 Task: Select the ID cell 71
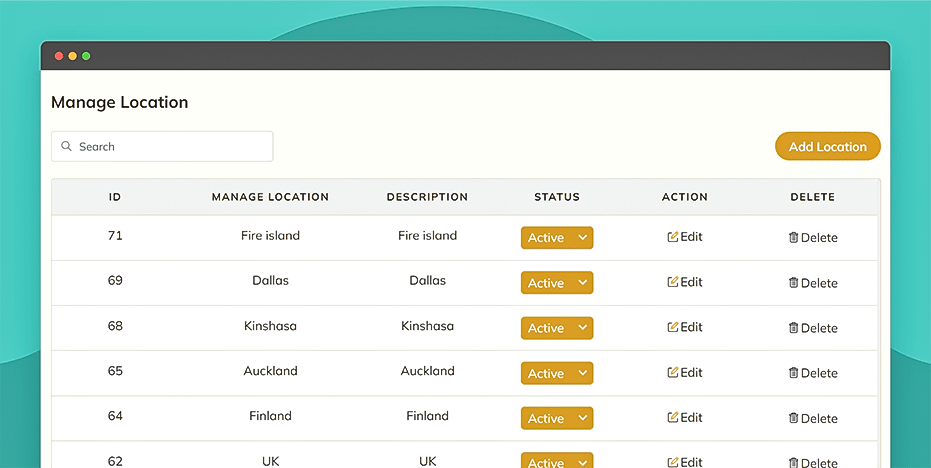pyautogui.click(x=115, y=236)
